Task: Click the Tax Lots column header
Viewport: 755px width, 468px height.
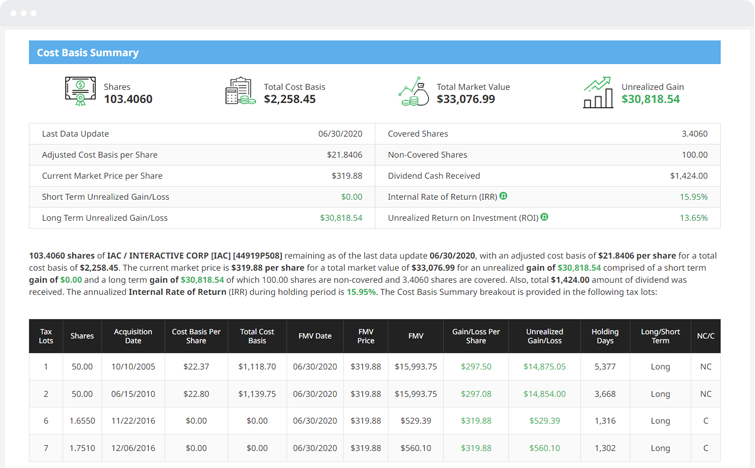Action: (x=46, y=336)
